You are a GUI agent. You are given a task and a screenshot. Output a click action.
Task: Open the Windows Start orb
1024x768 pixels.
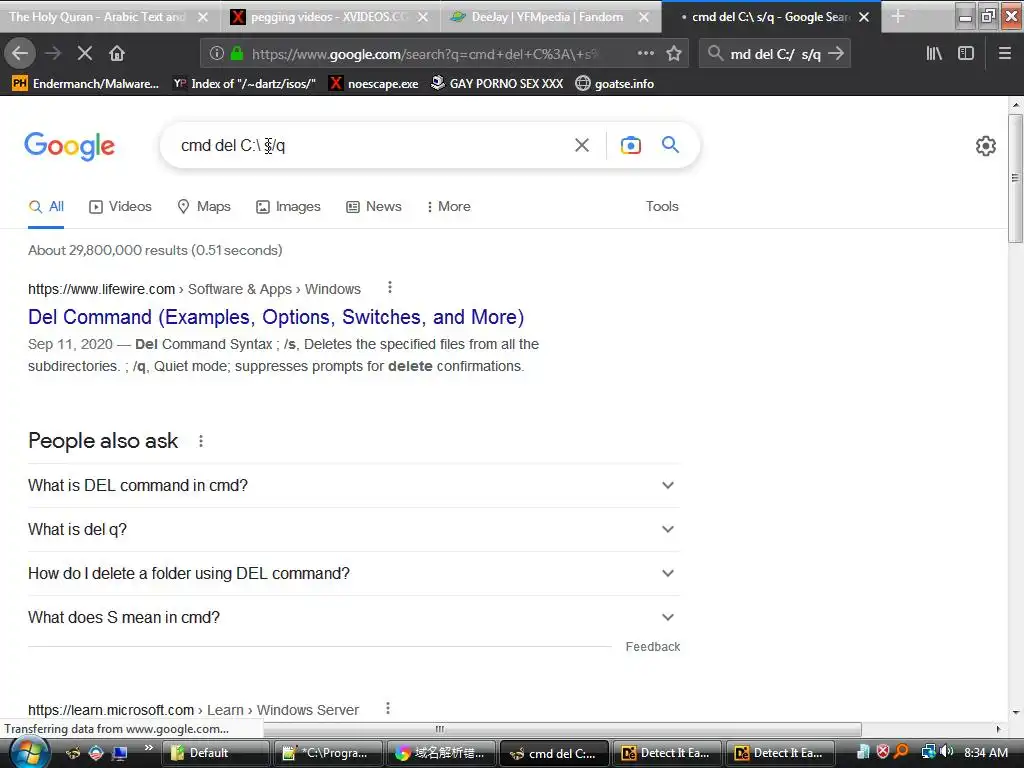(x=29, y=753)
